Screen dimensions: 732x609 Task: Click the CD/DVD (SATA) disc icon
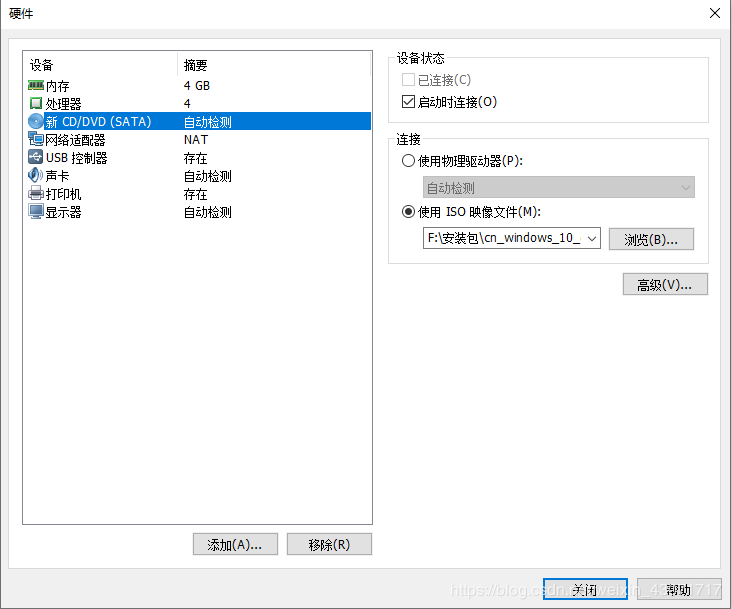36,122
